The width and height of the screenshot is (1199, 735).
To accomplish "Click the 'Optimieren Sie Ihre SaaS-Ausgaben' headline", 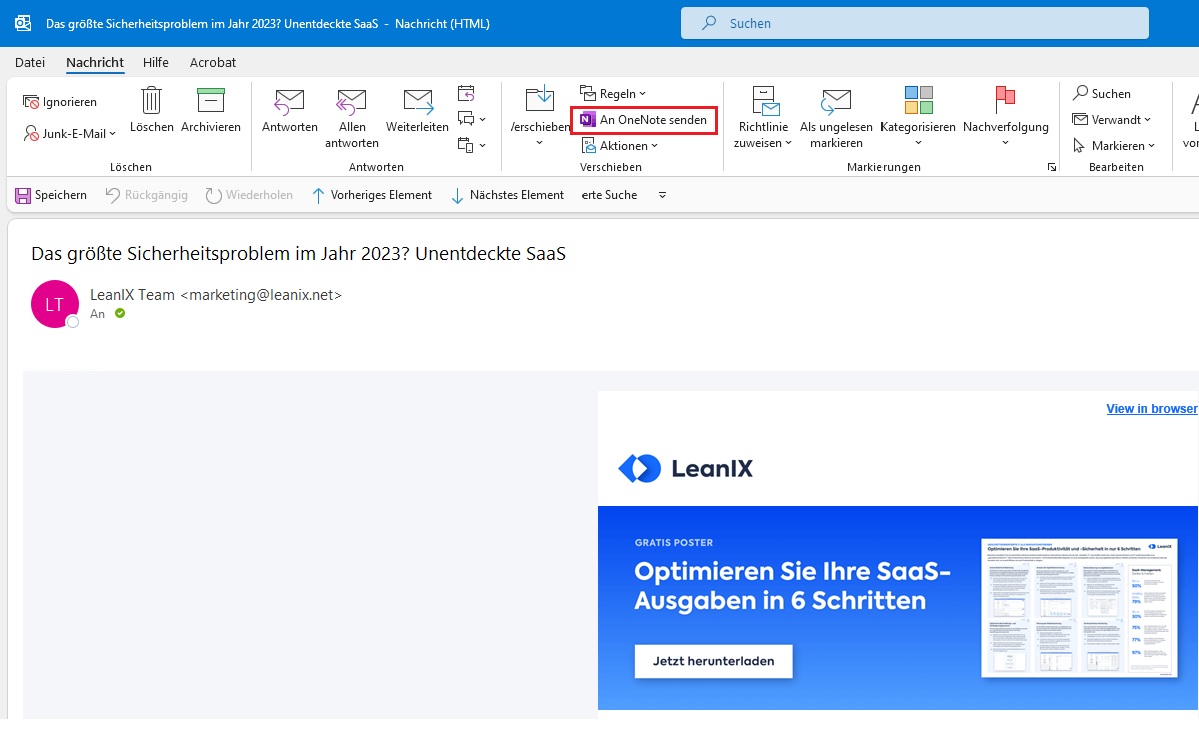I will 792,586.
